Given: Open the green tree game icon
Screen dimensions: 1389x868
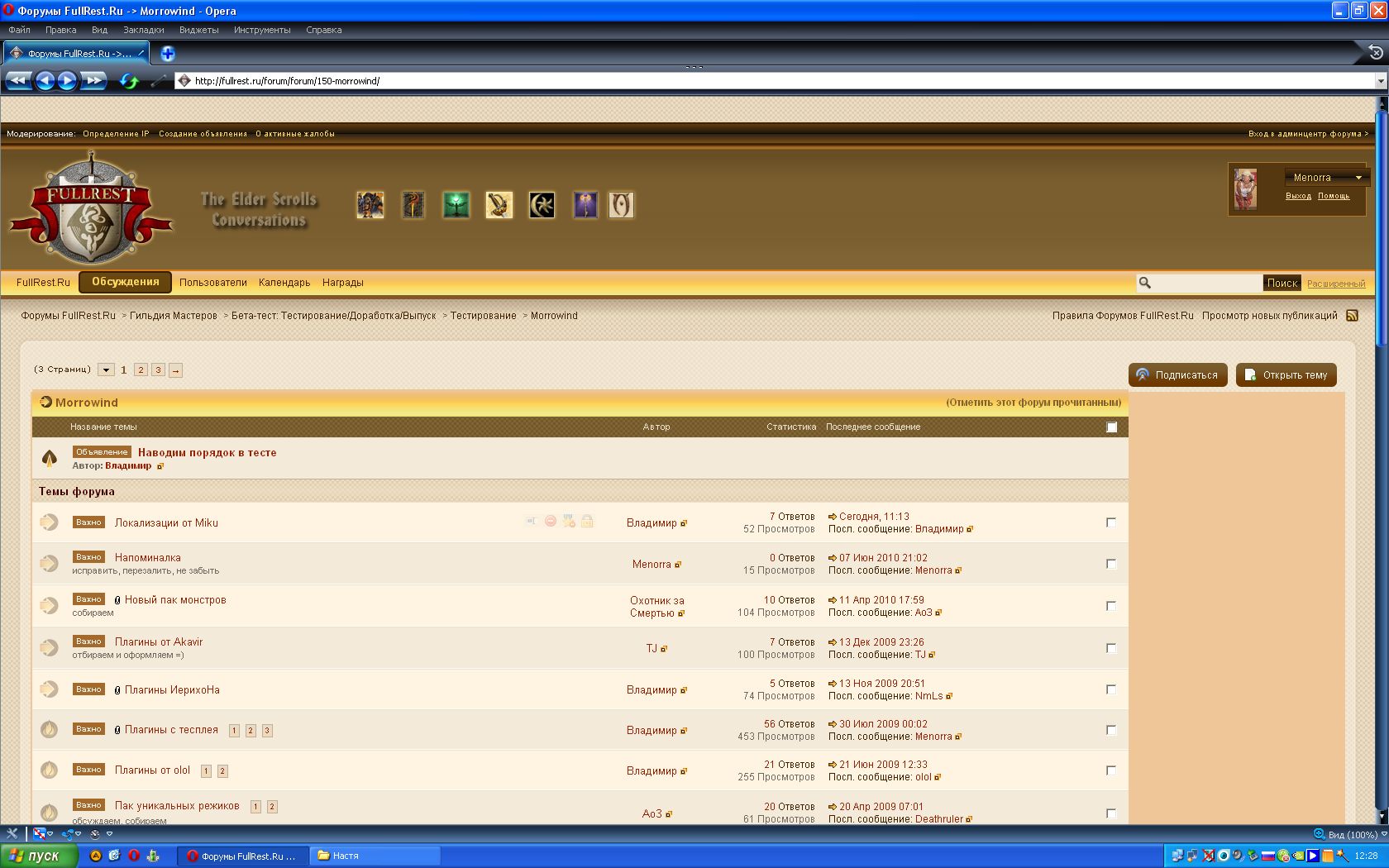Looking at the screenshot, I should pos(456,205).
